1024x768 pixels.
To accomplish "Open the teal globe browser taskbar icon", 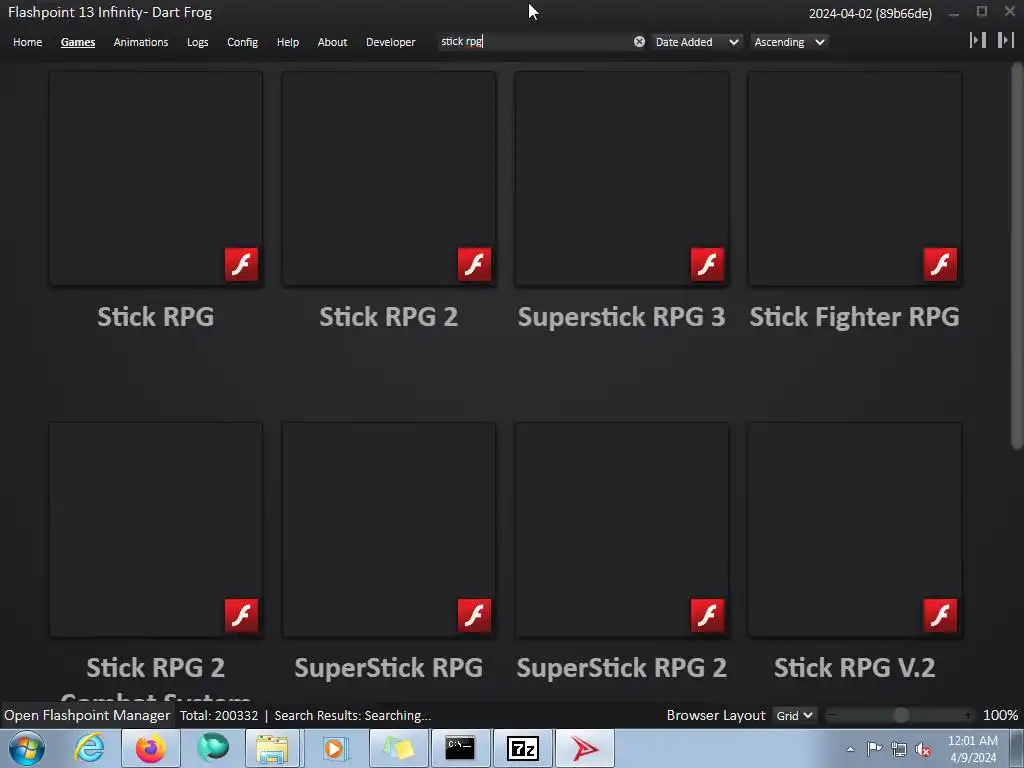I will tap(213, 748).
